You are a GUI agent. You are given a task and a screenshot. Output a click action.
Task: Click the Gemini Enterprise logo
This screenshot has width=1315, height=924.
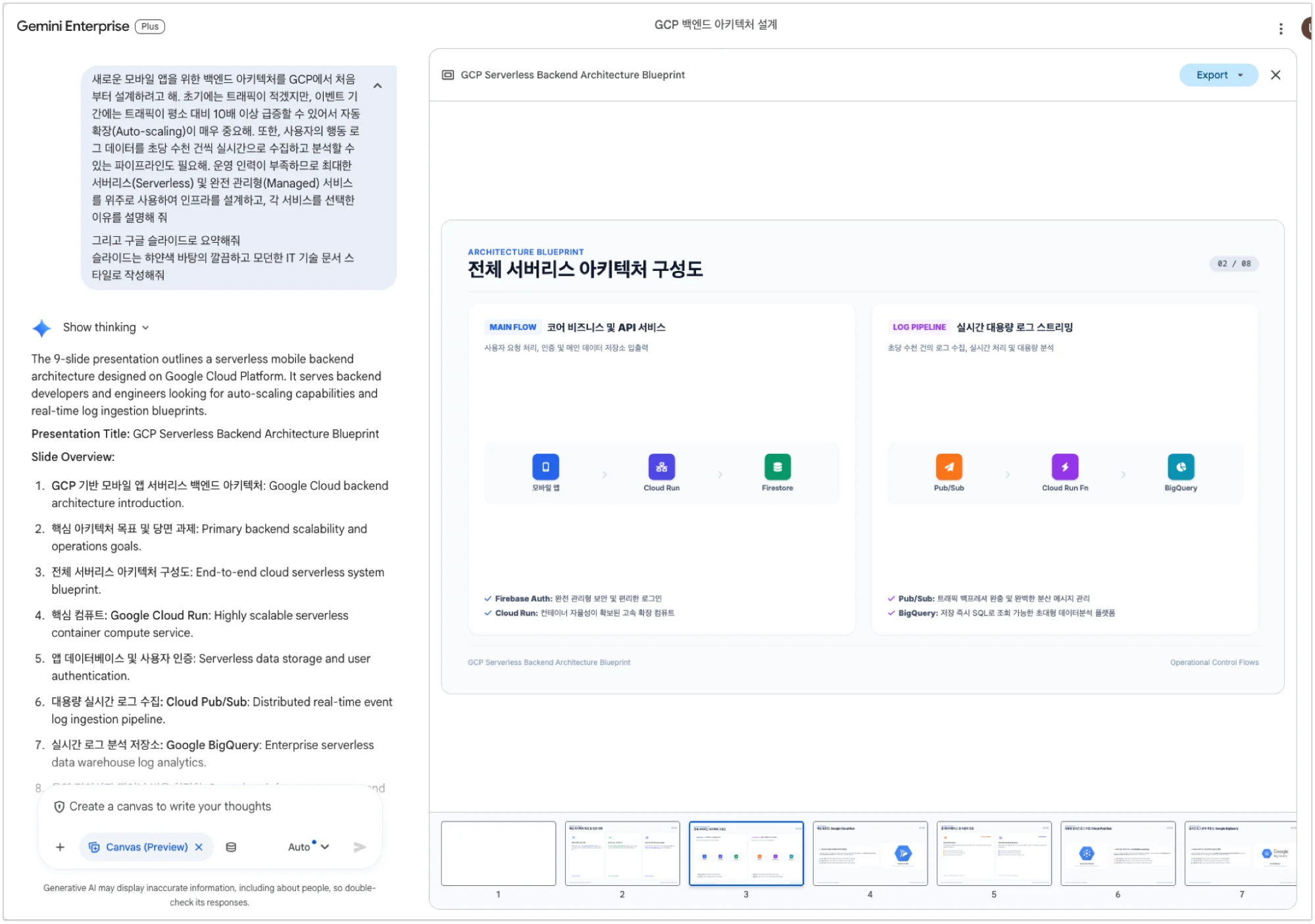click(x=72, y=26)
